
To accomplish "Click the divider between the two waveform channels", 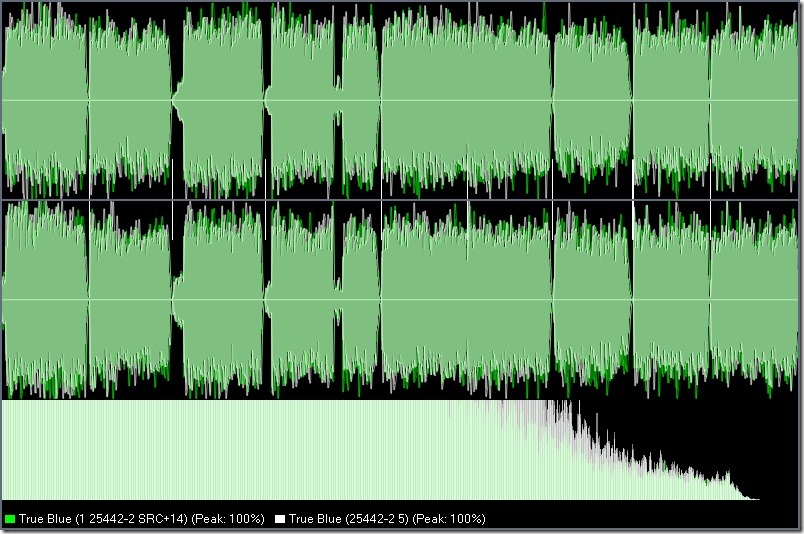I will (x=400, y=200).
